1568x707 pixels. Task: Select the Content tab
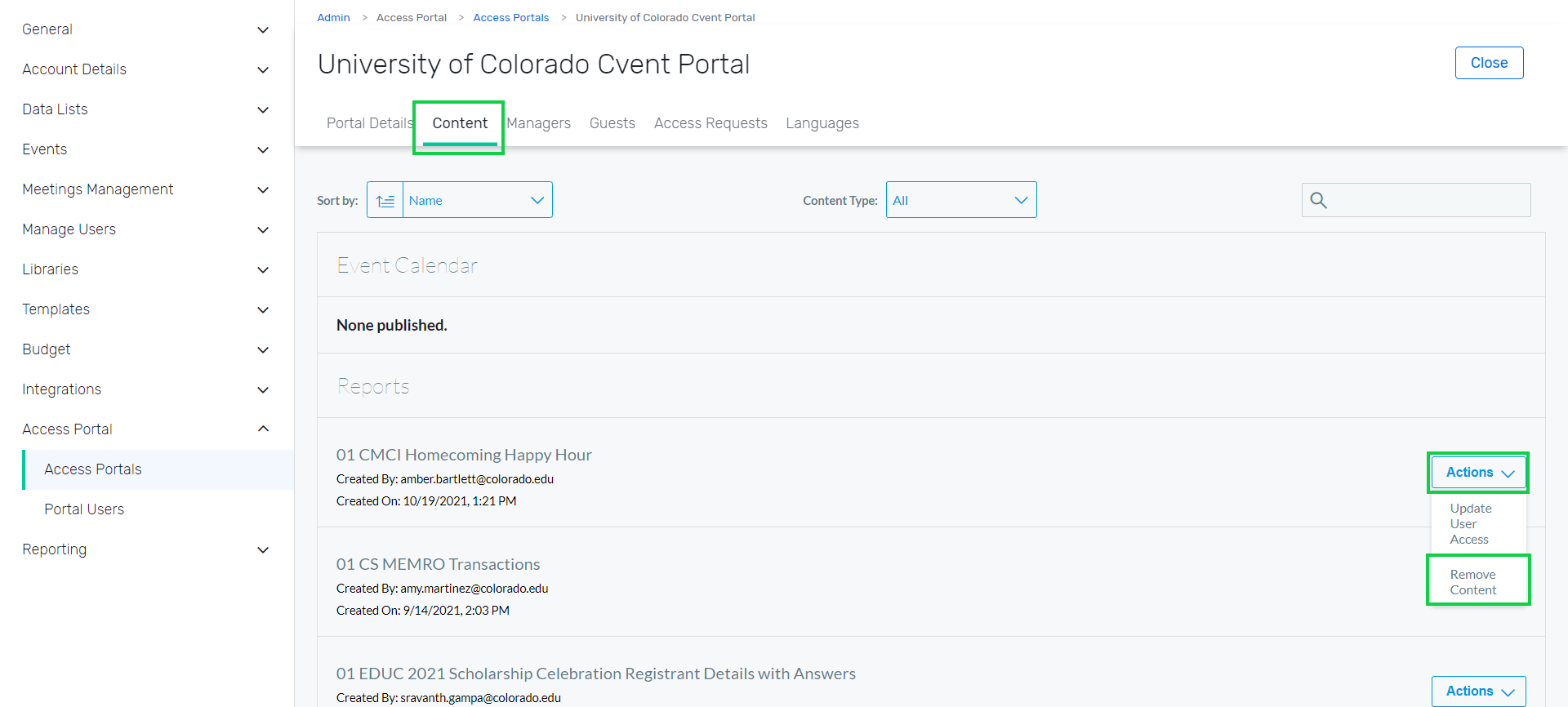coord(460,123)
